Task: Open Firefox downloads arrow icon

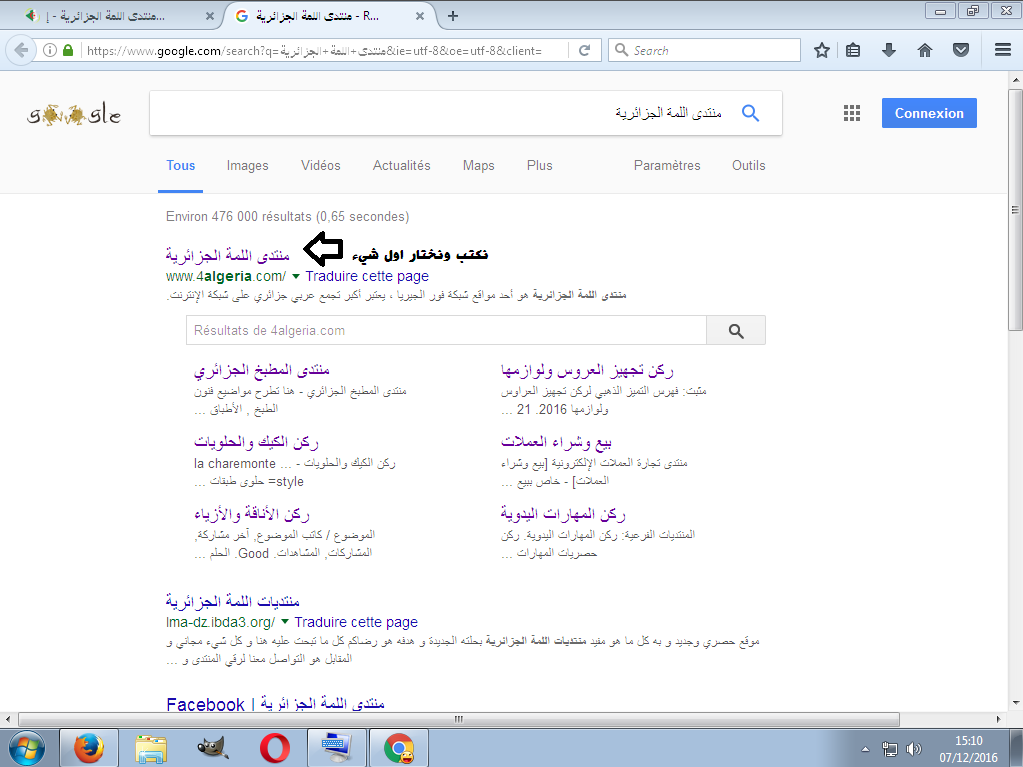Action: [x=889, y=50]
